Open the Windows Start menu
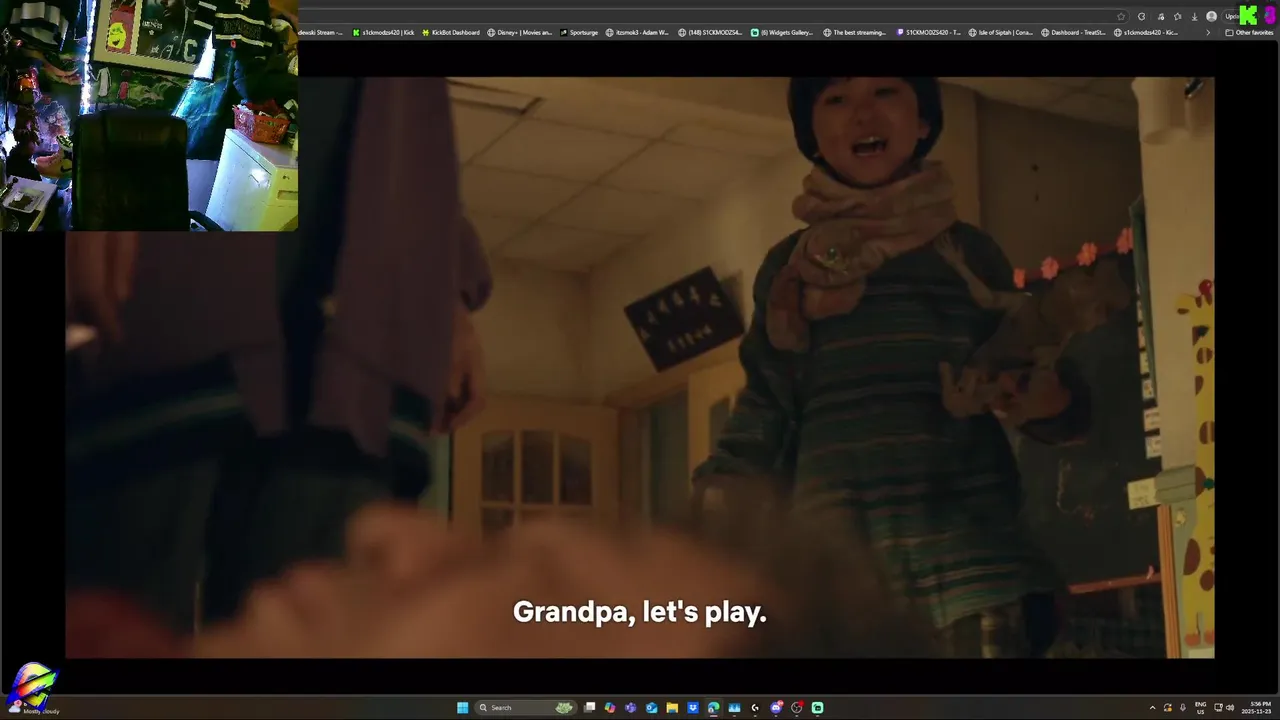The image size is (1280, 720). (462, 708)
